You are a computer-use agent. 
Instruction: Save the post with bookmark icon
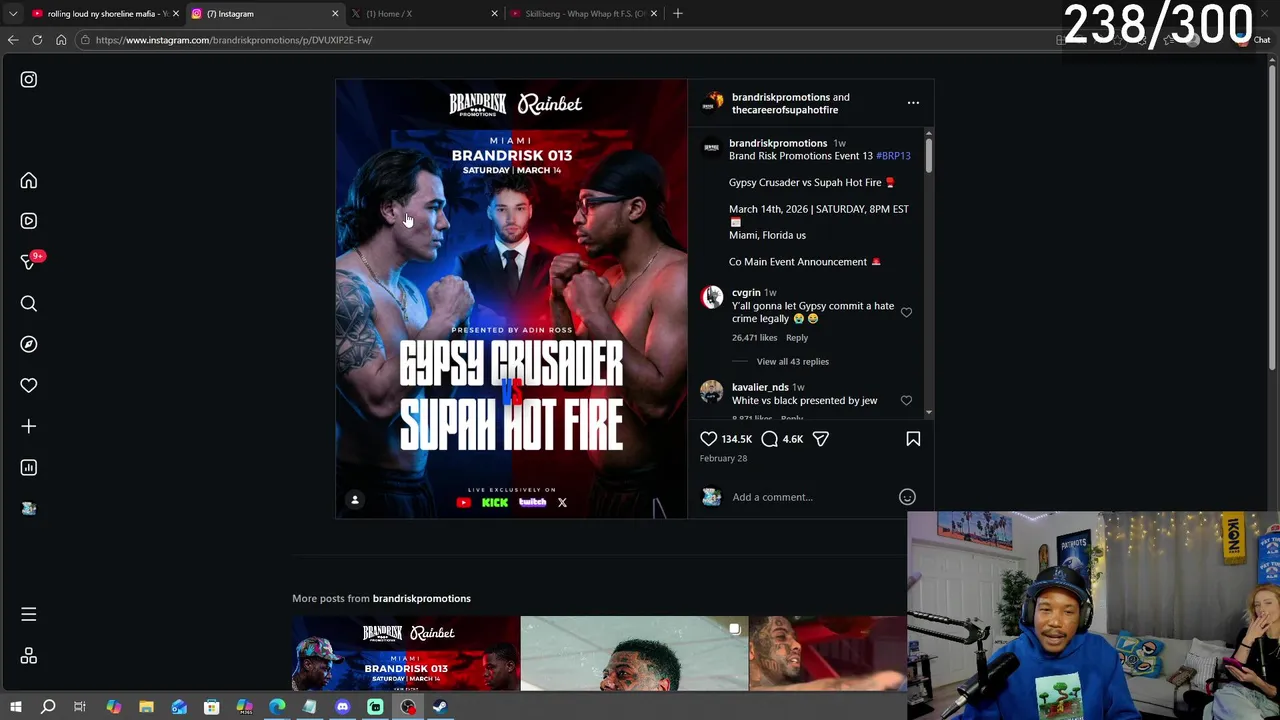pyautogui.click(x=913, y=438)
